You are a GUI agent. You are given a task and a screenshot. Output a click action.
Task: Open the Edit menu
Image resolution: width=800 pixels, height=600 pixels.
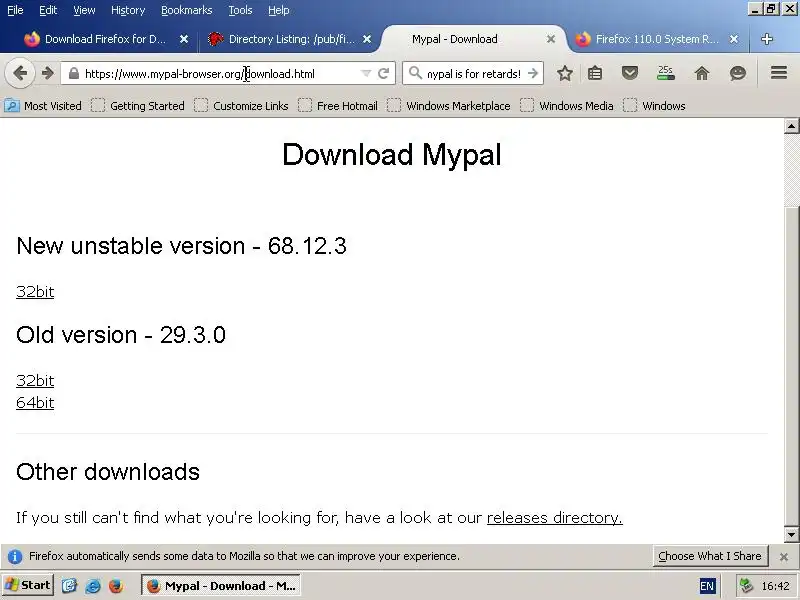tap(48, 10)
